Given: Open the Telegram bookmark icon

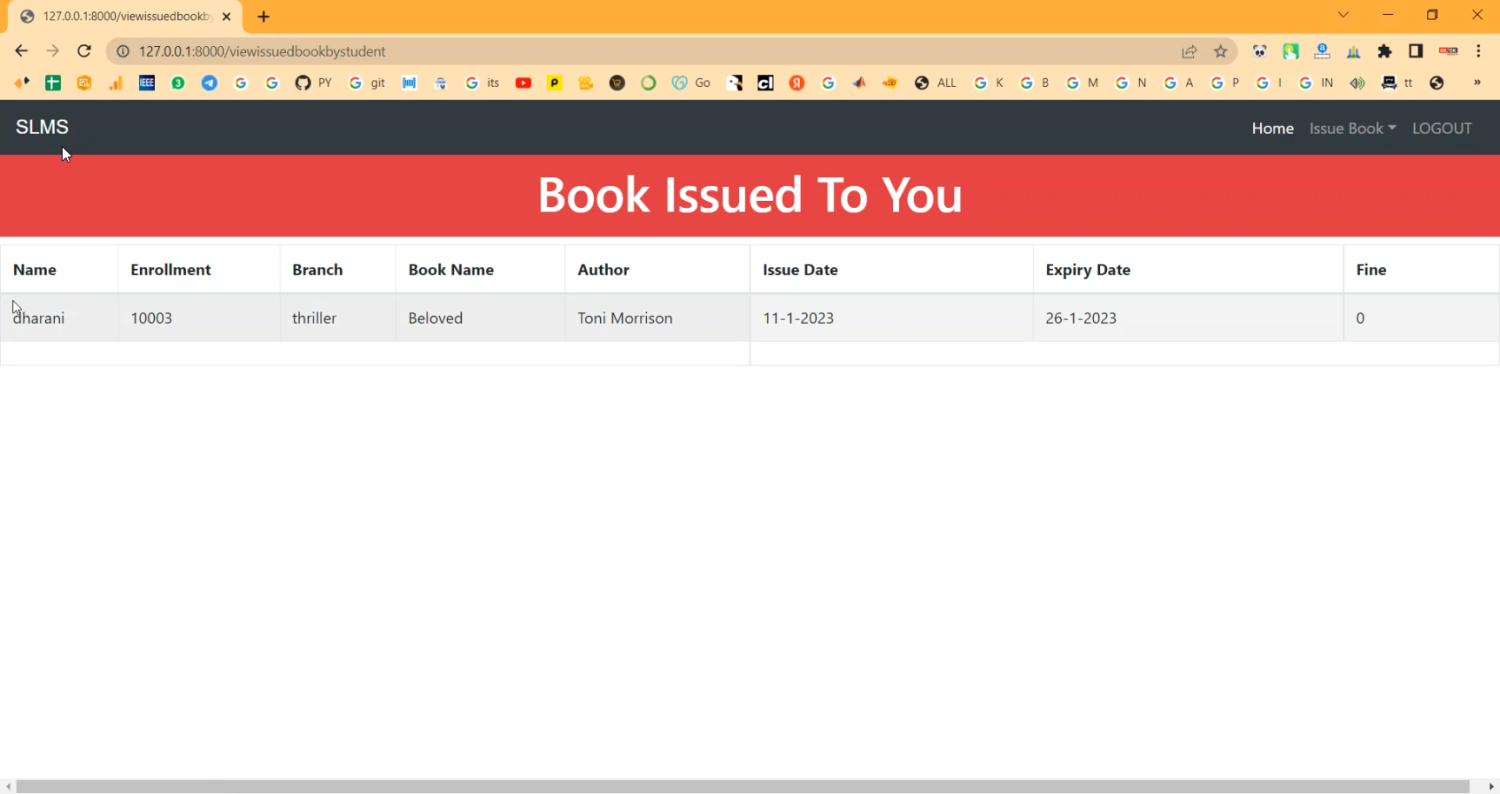Looking at the screenshot, I should (x=209, y=83).
